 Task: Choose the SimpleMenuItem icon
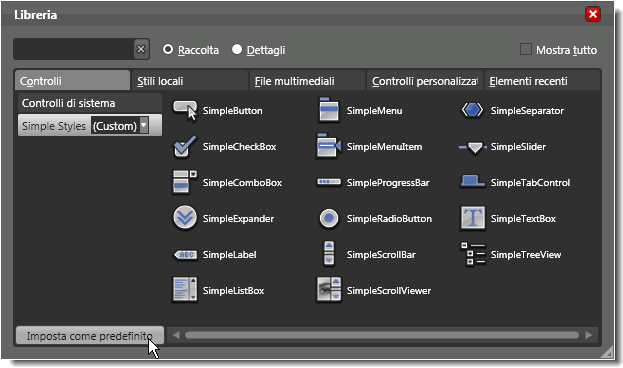click(x=329, y=146)
